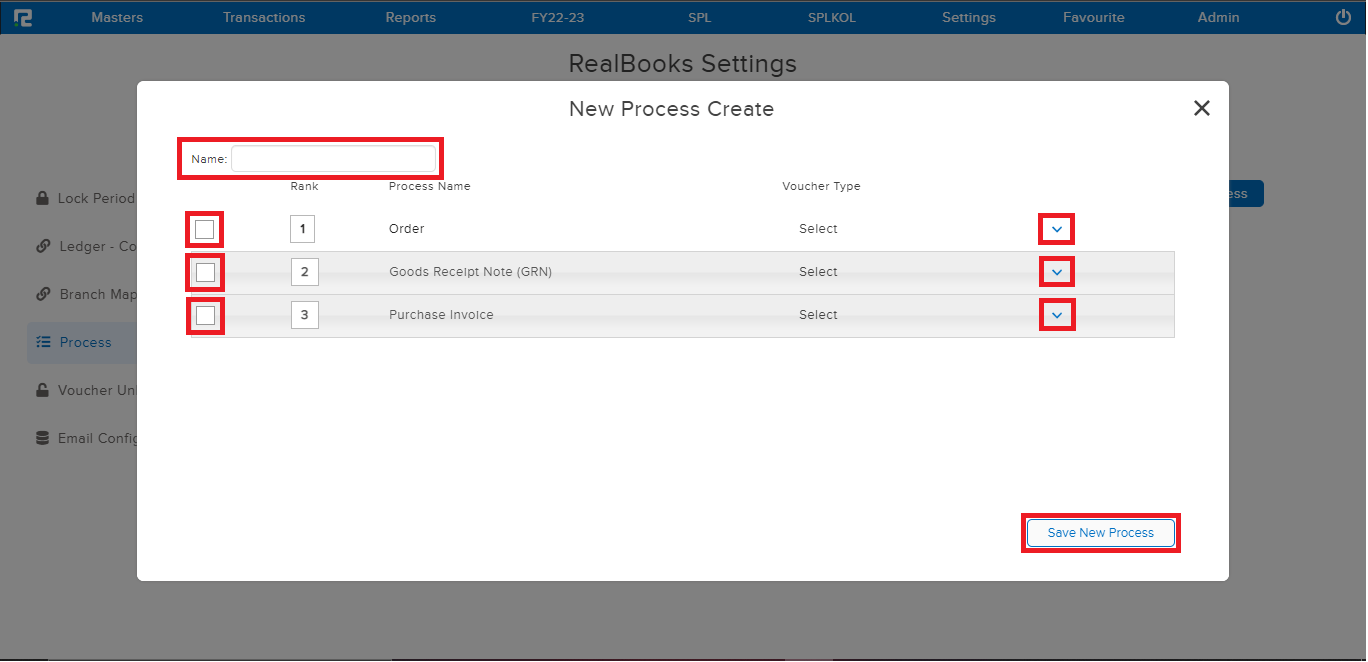Click the power logout icon

[1343, 16]
